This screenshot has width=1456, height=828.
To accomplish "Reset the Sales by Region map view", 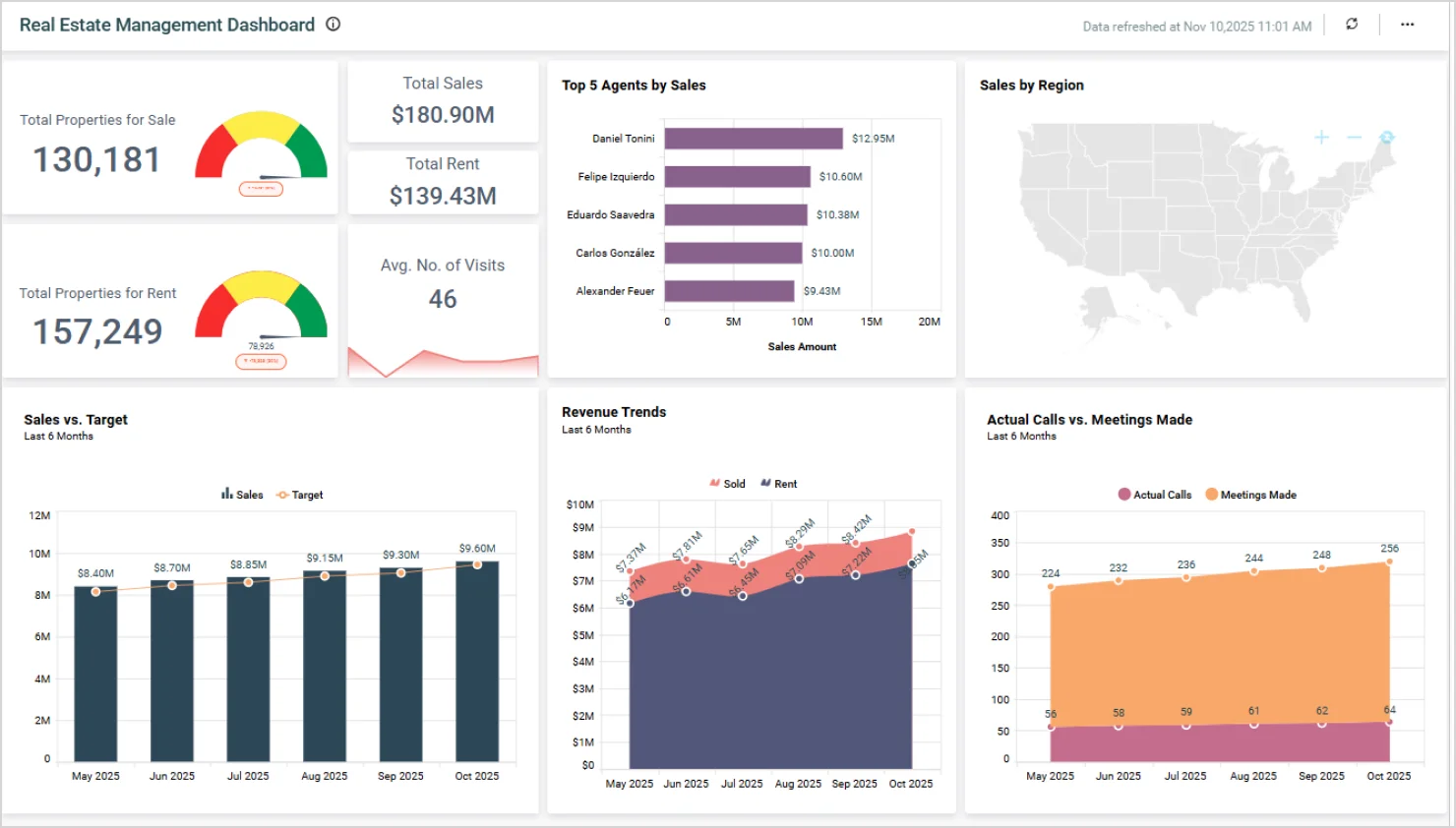I will (x=1387, y=138).
